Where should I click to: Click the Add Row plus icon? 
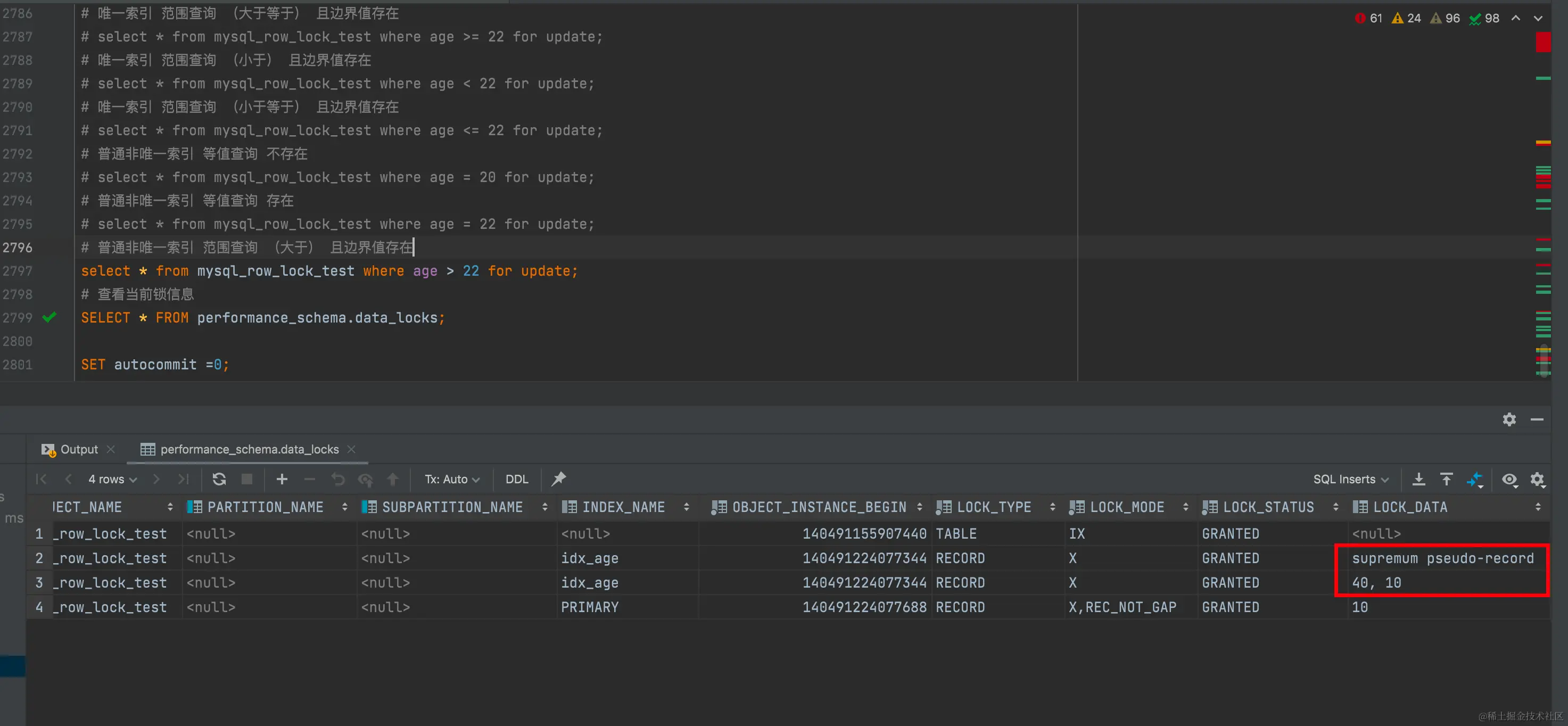[282, 479]
